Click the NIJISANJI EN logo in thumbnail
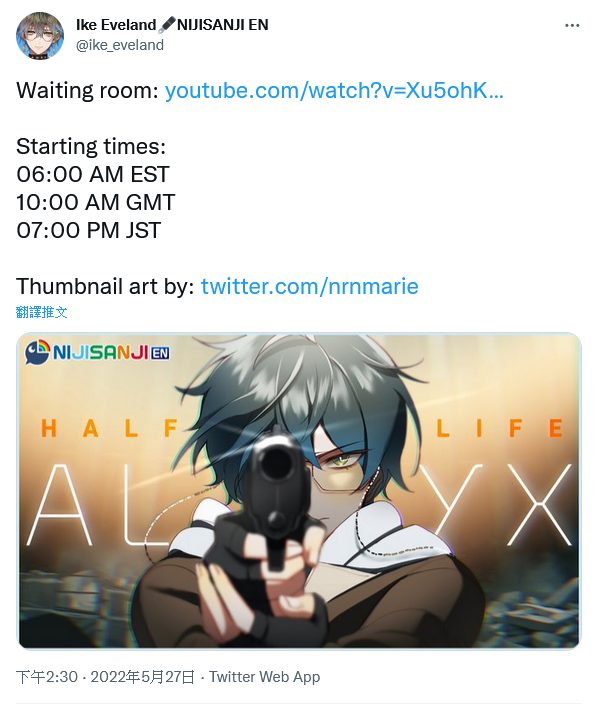The image size is (598, 704). click(x=97, y=352)
